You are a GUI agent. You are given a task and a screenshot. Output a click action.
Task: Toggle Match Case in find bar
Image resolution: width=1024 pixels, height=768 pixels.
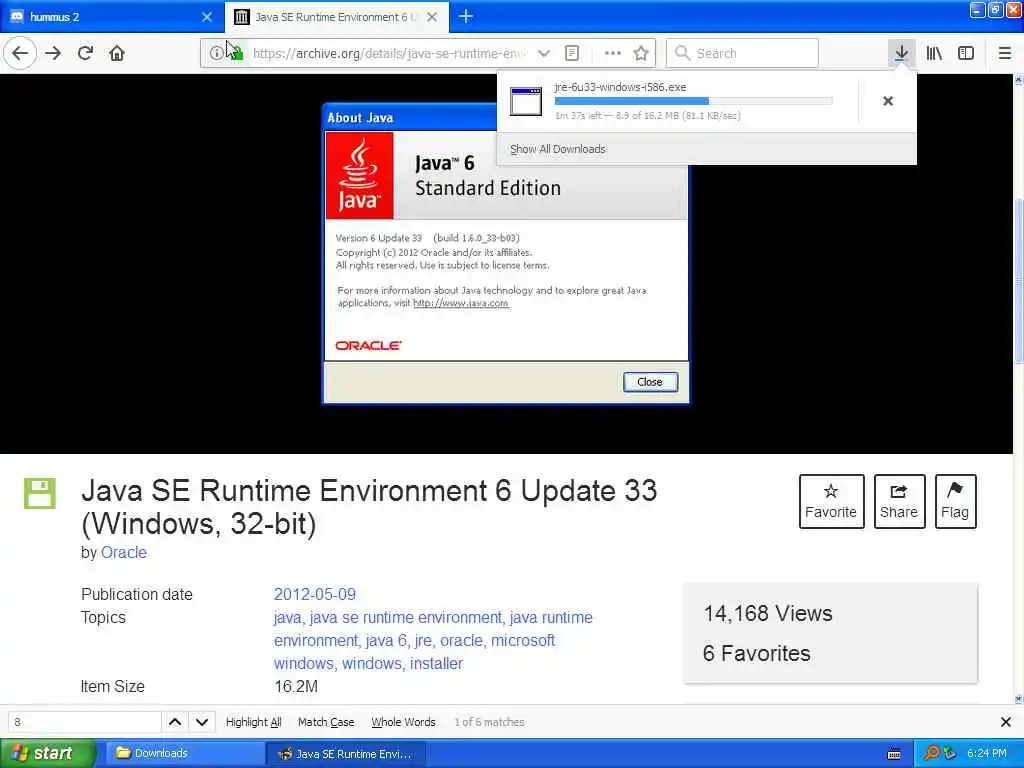(x=326, y=722)
